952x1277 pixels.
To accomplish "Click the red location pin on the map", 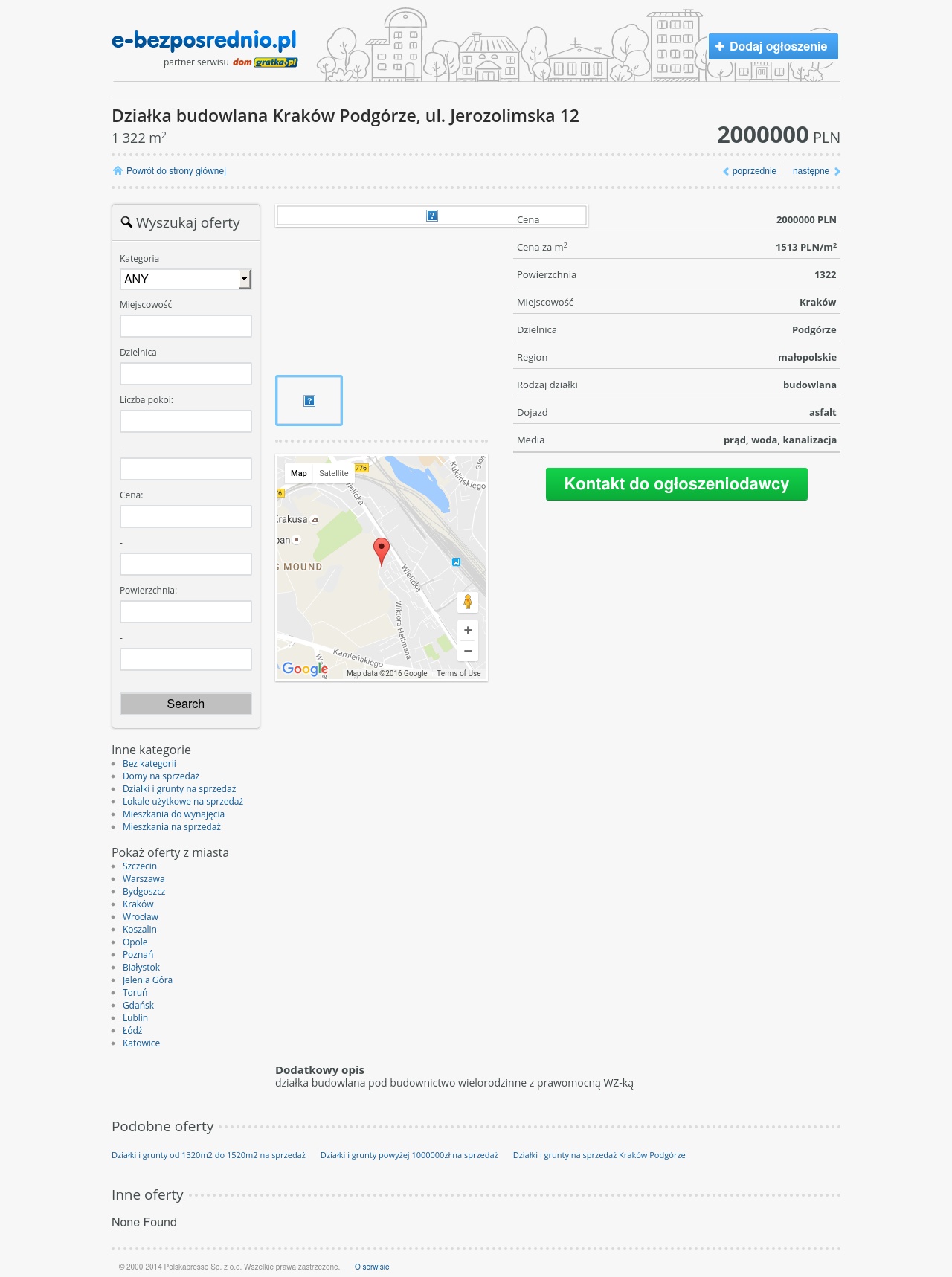I will 381,552.
